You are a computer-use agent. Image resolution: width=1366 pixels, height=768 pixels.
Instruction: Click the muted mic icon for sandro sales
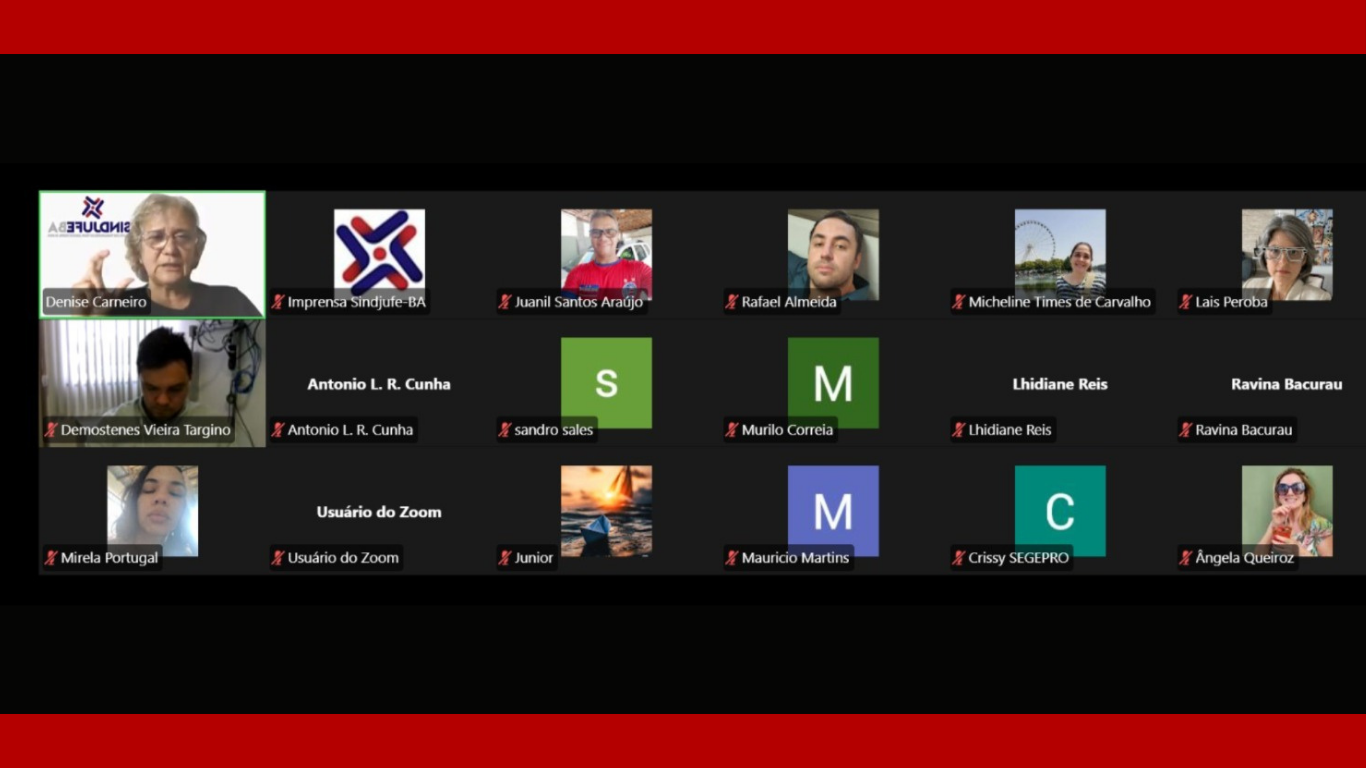tap(505, 430)
